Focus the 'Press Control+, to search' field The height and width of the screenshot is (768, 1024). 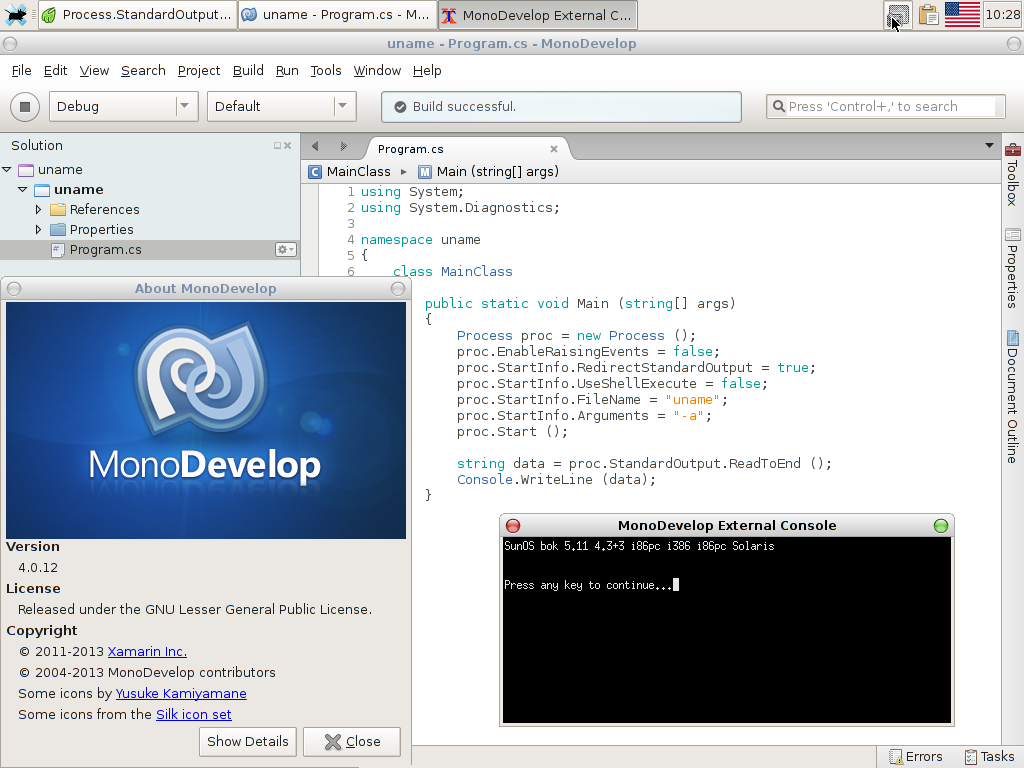pos(886,106)
